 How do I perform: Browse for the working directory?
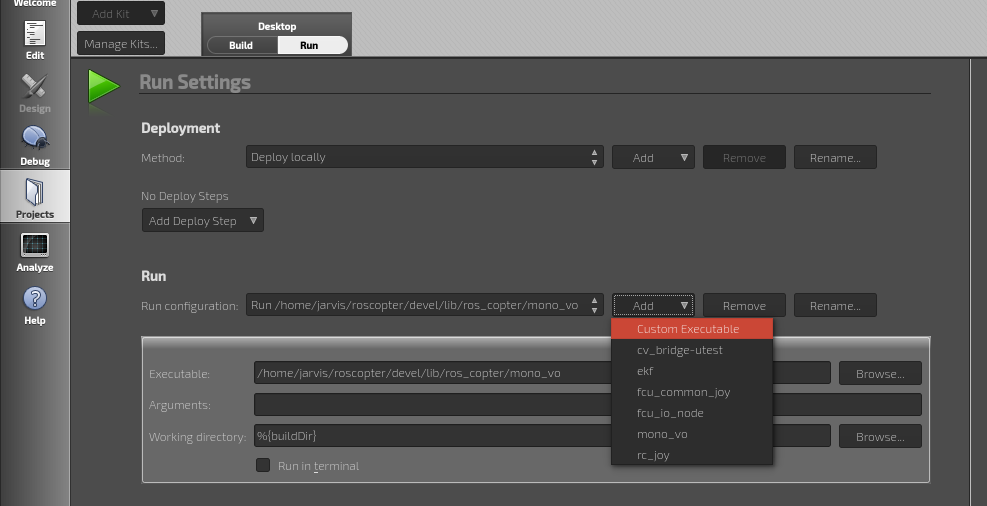click(880, 436)
